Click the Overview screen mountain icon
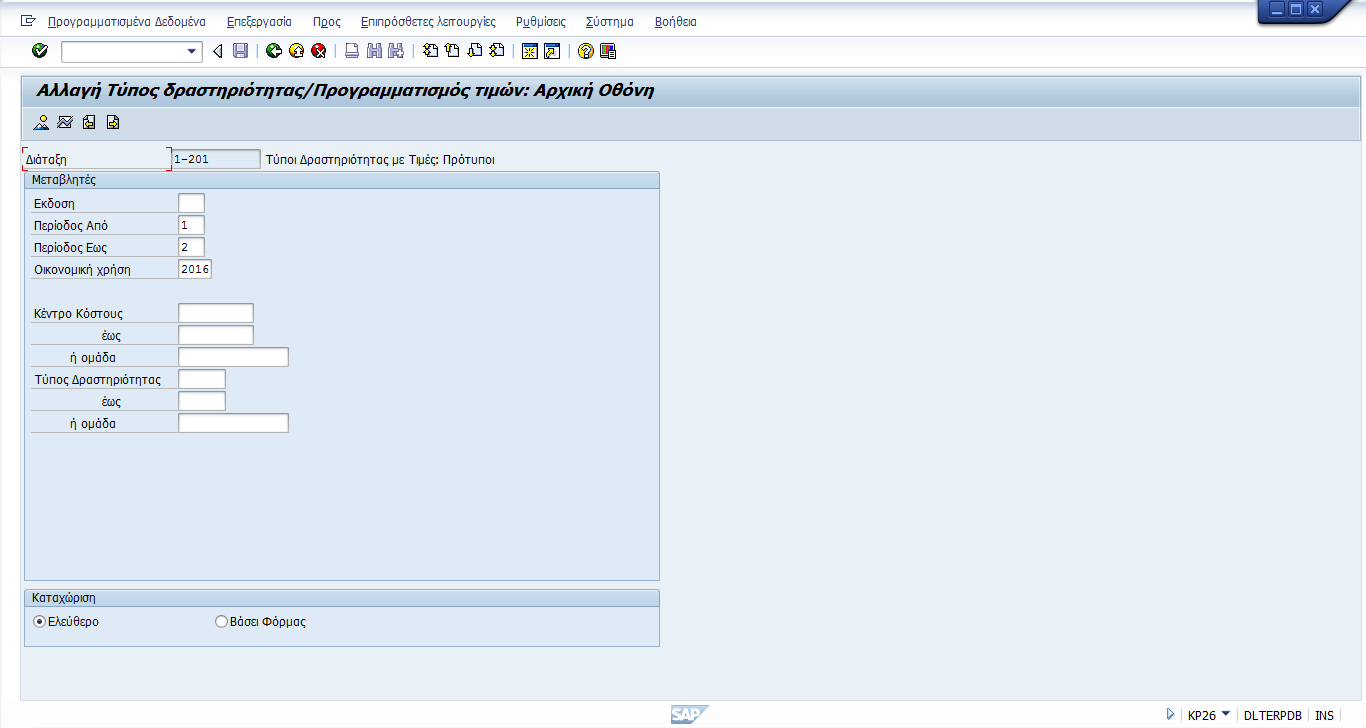Viewport: 1366px width, 728px height. coord(41,123)
